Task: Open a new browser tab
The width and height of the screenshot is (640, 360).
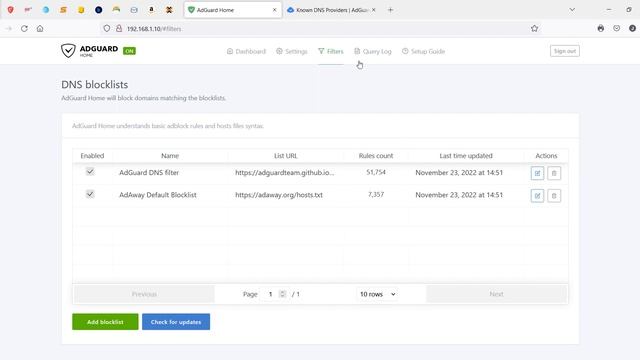Action: [x=391, y=10]
